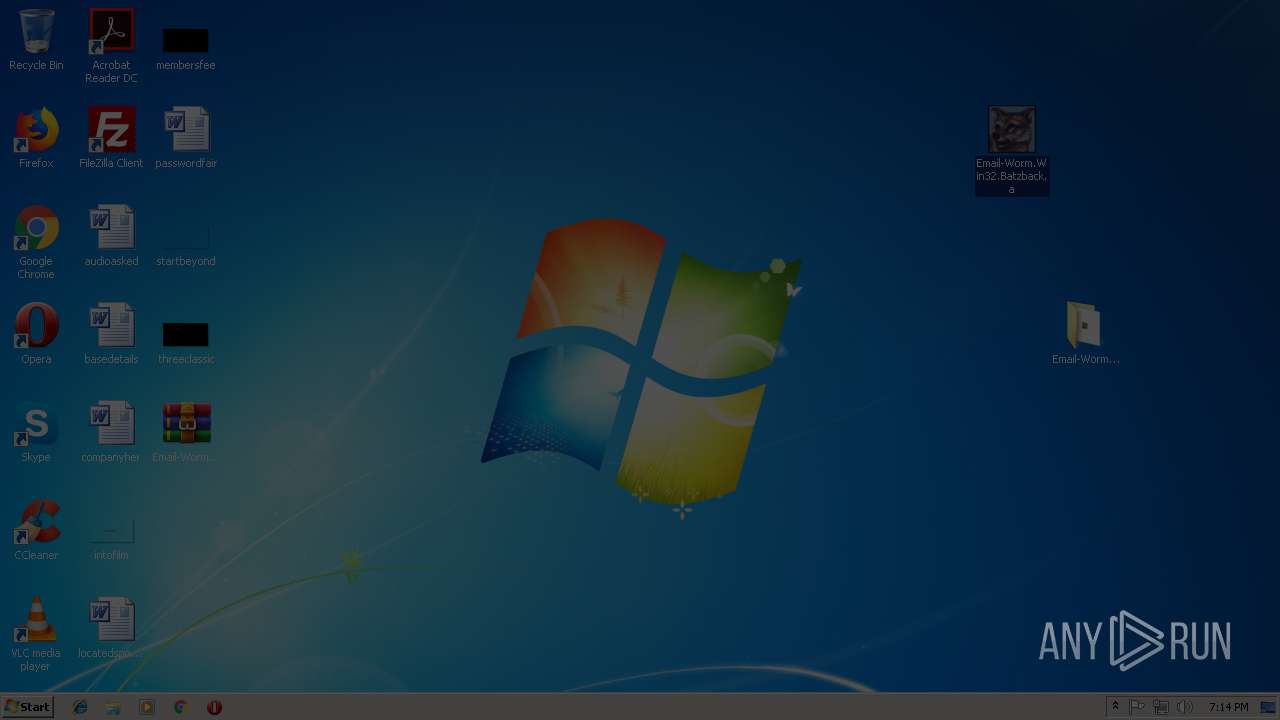Select the Email-Worm WinRAR archive icon

(186, 432)
